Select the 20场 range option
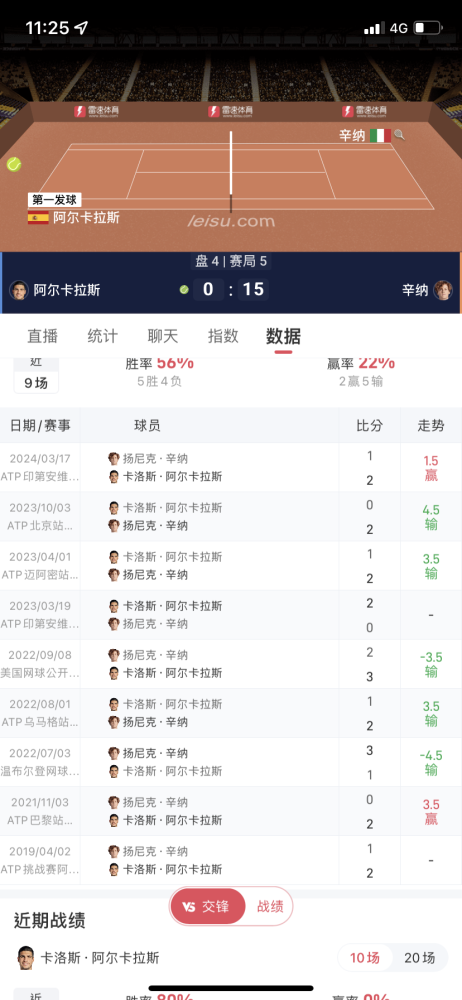 tap(419, 957)
